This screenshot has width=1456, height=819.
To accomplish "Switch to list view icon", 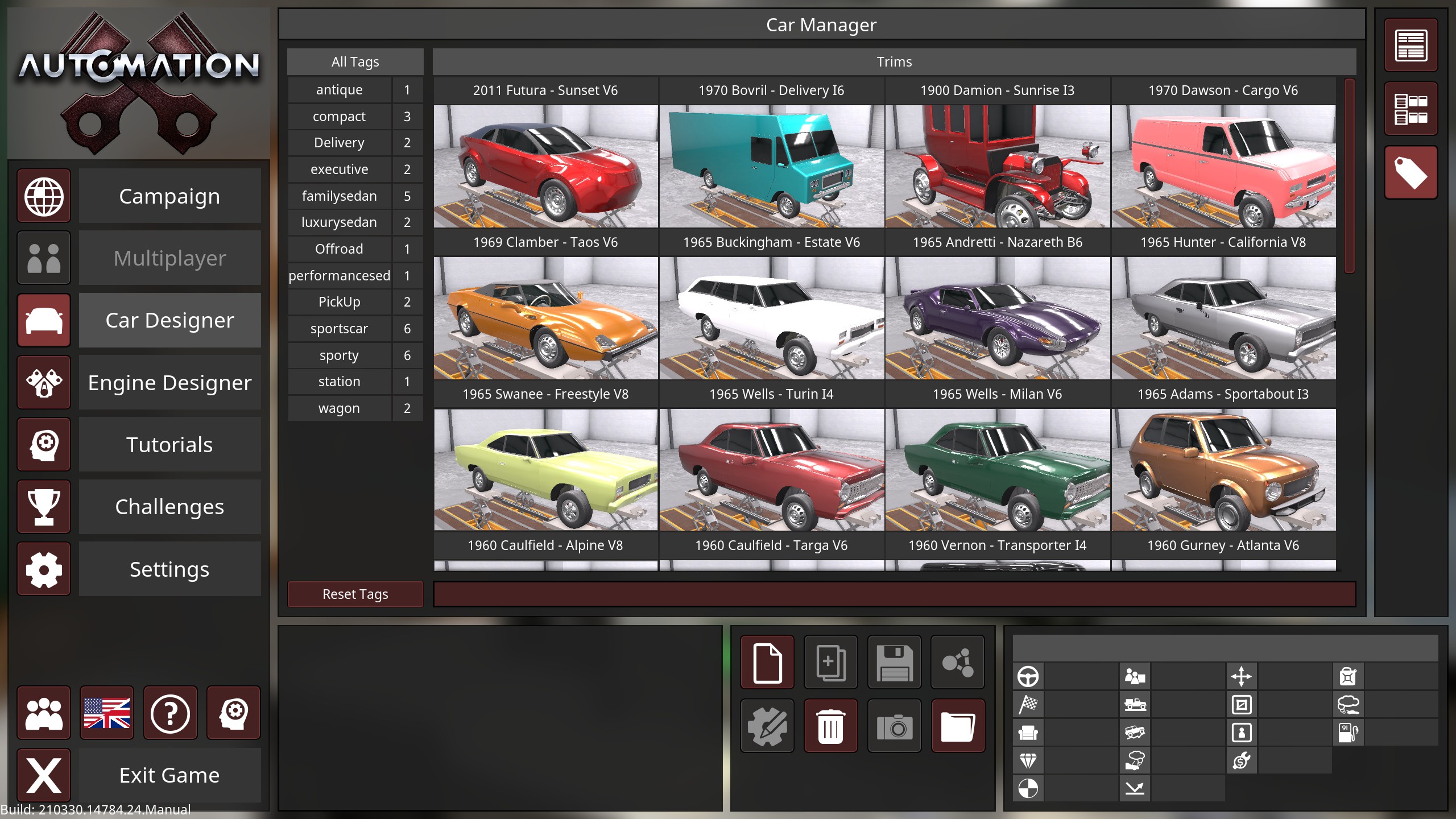I will [1410, 45].
